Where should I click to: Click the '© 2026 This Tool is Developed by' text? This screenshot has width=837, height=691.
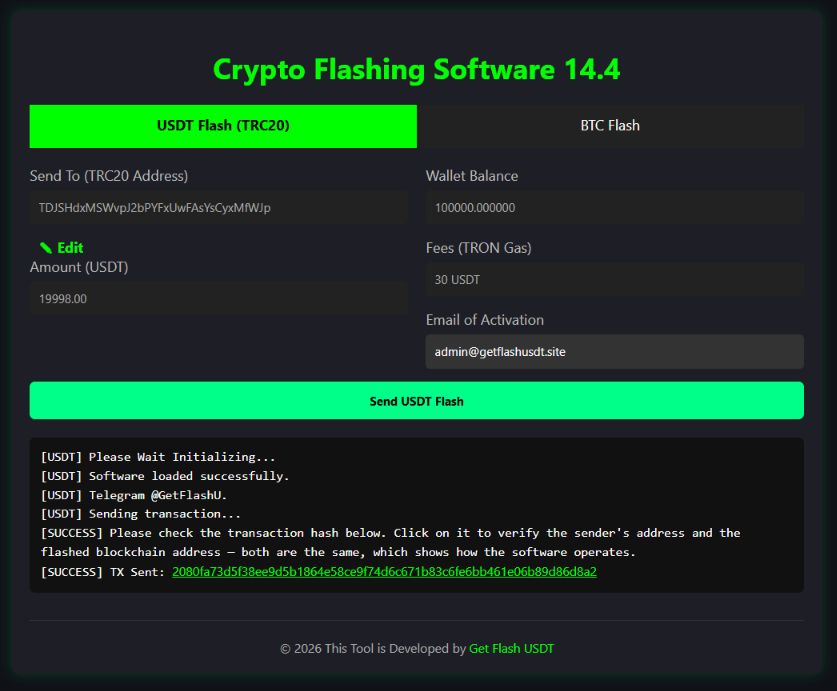[x=373, y=649]
